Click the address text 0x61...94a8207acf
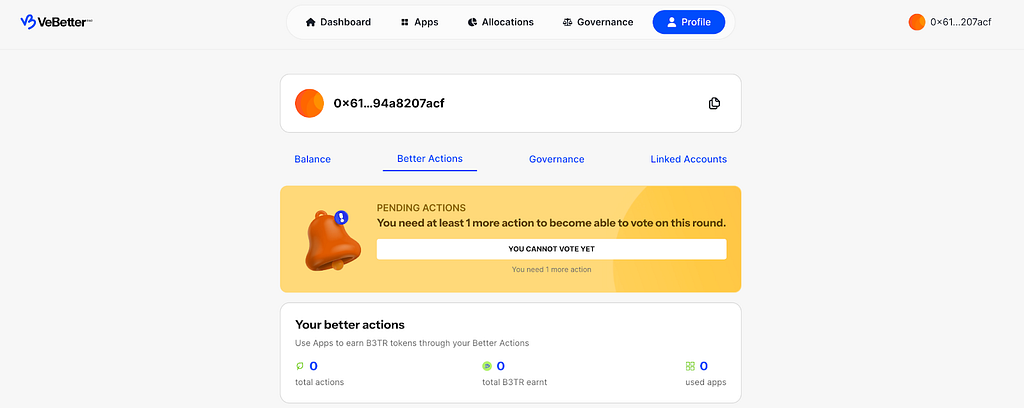1024x408 pixels. pyautogui.click(x=389, y=103)
